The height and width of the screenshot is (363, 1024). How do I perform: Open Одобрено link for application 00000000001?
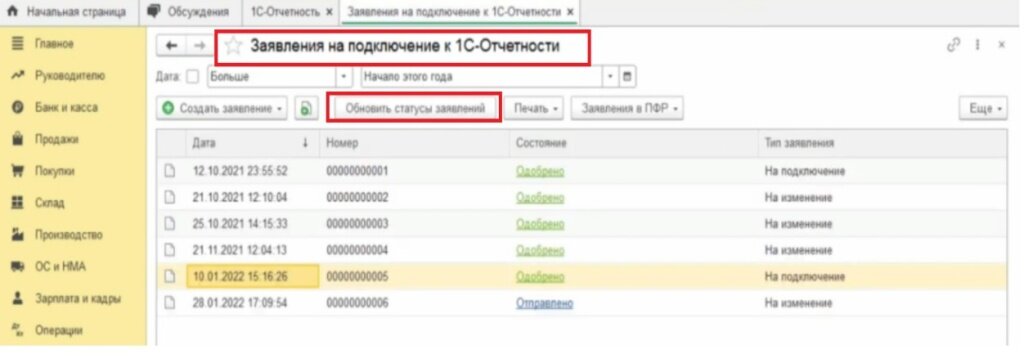539,172
